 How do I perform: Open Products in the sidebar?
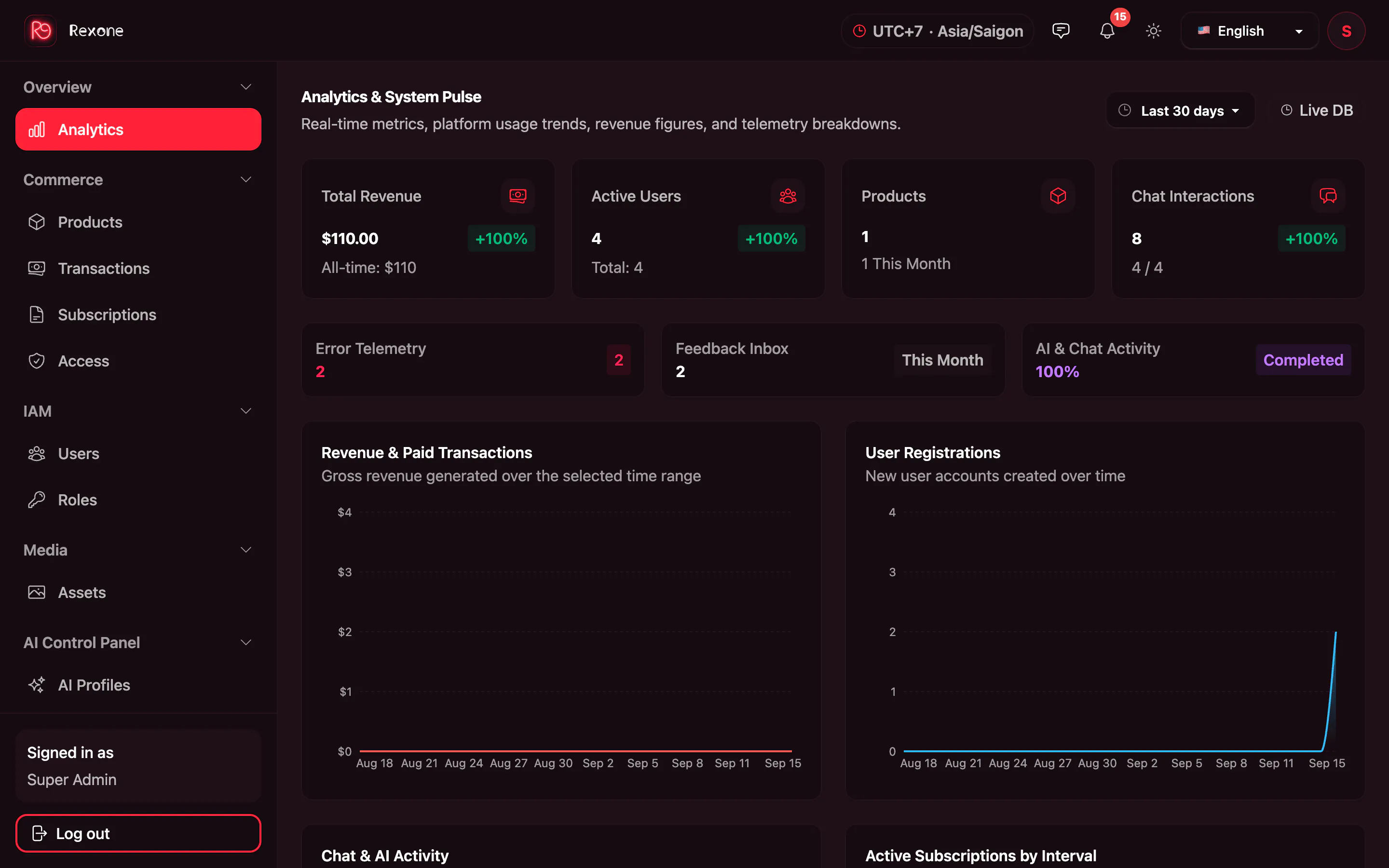click(138, 222)
